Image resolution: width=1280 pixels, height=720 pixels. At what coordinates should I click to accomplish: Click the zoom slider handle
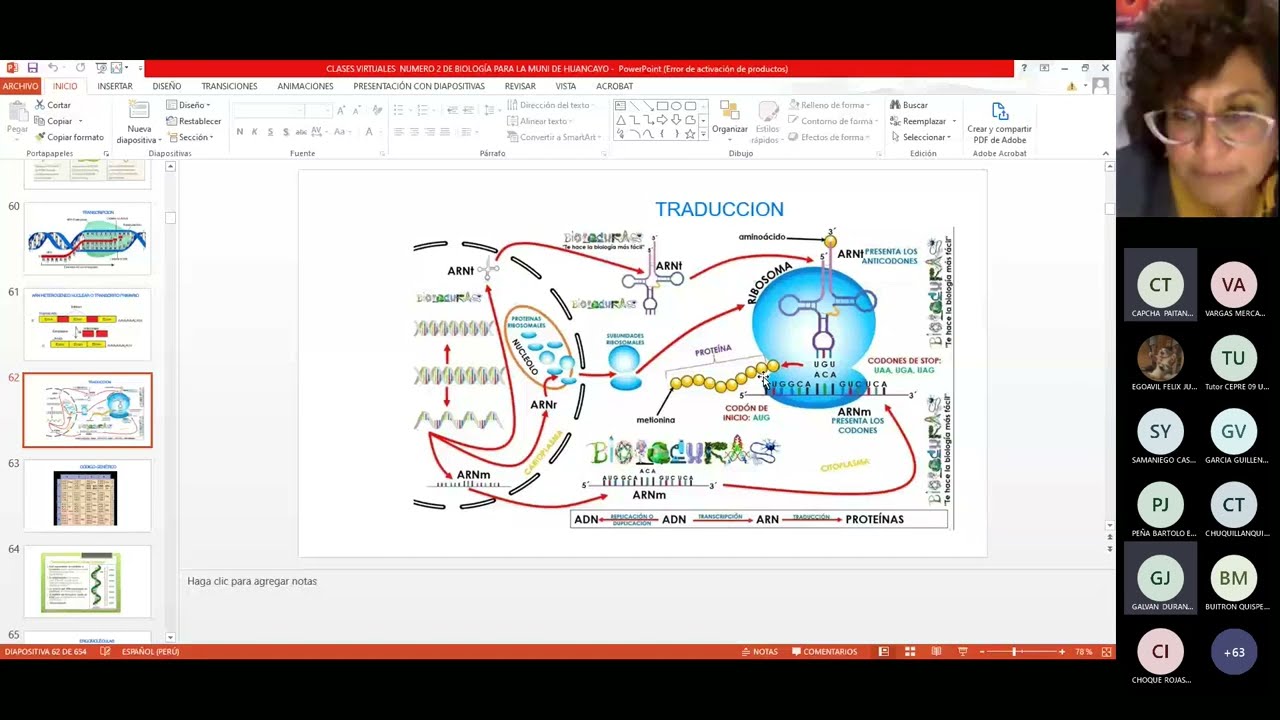[1014, 651]
